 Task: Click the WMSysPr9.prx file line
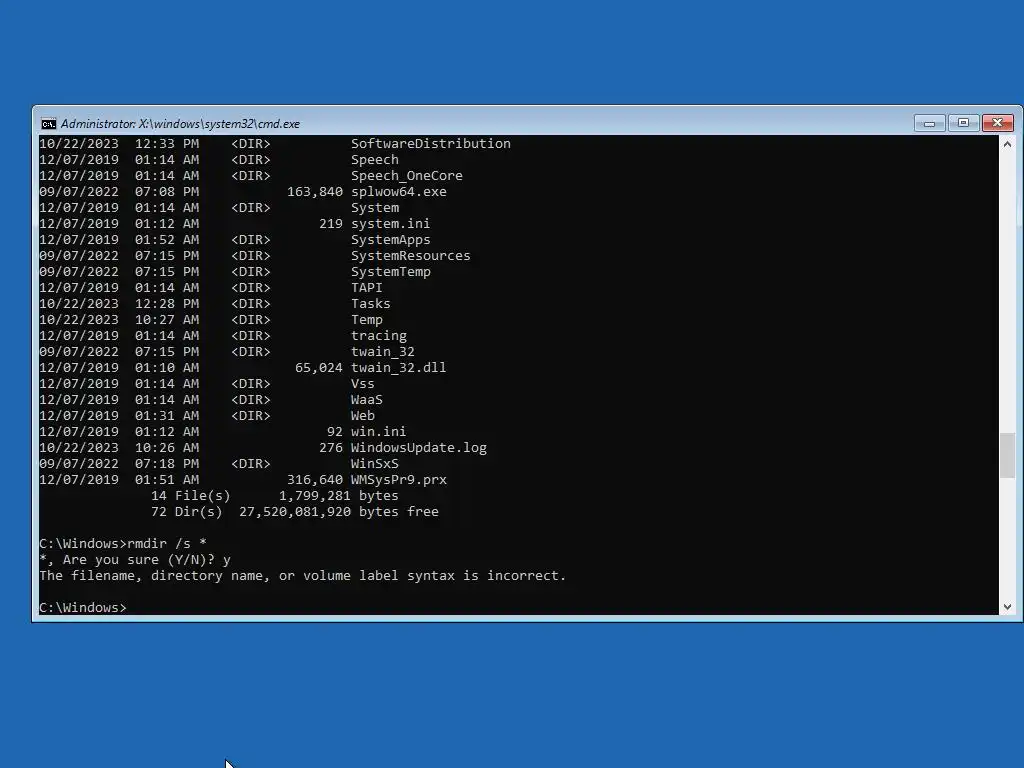click(x=243, y=480)
